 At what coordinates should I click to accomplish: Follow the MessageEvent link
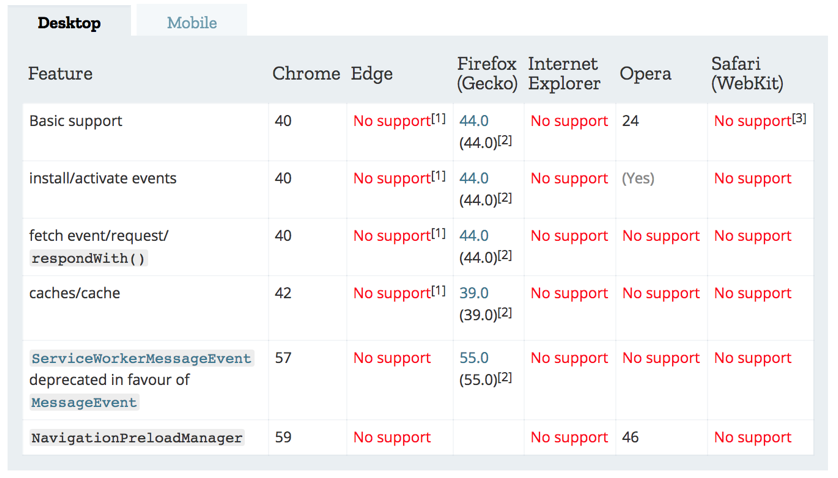(x=84, y=402)
